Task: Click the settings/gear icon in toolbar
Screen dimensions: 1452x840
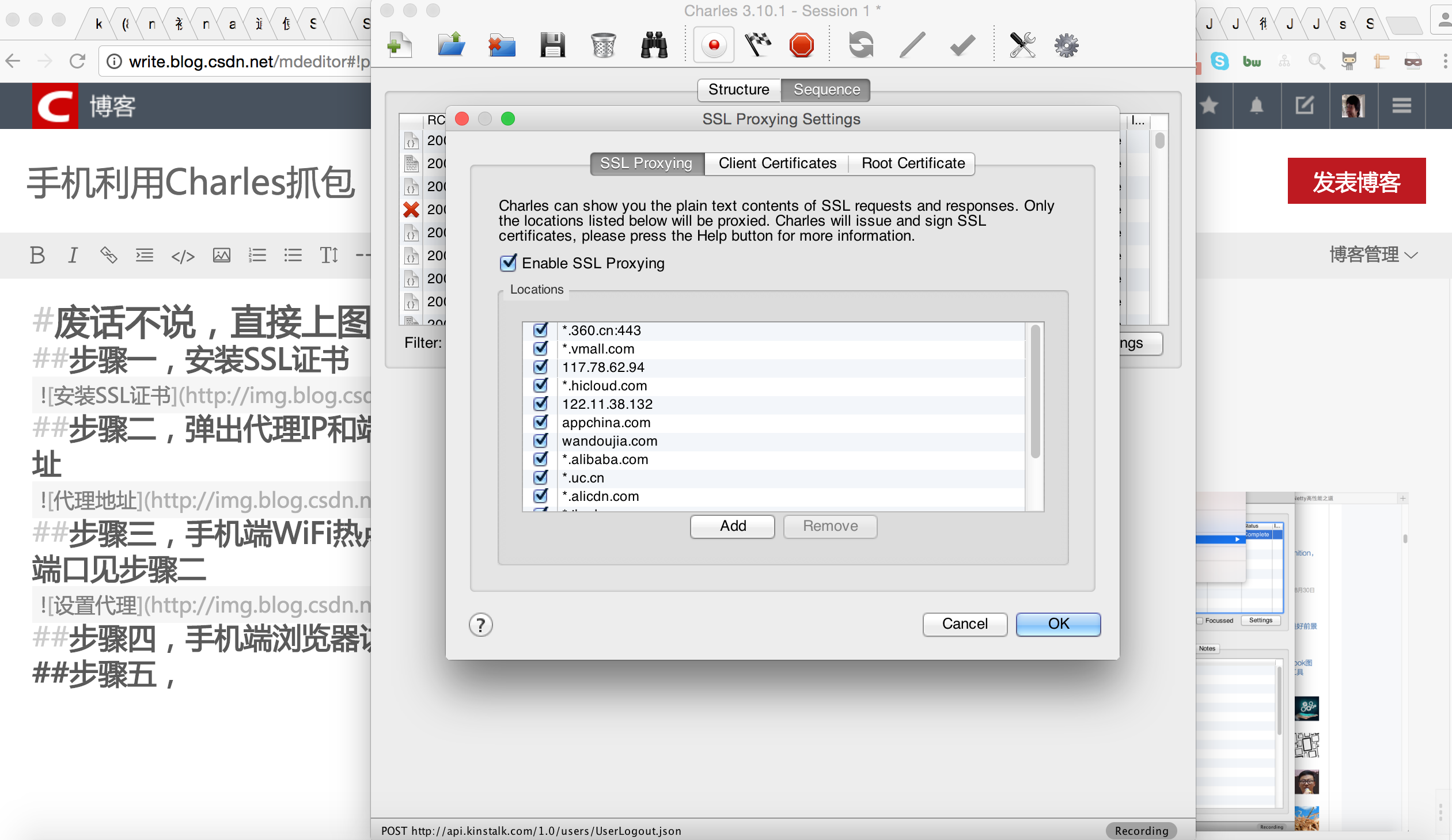Action: (x=1065, y=44)
